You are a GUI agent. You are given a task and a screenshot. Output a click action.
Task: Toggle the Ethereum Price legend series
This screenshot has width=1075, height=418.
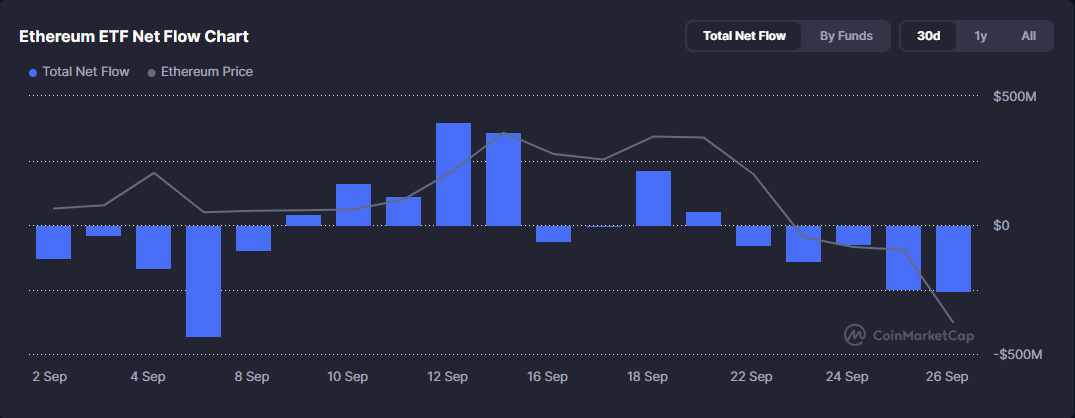(x=206, y=72)
